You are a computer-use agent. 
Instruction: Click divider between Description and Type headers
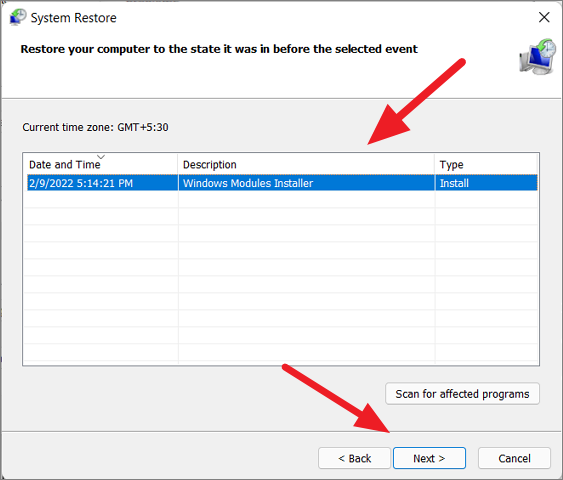point(435,164)
